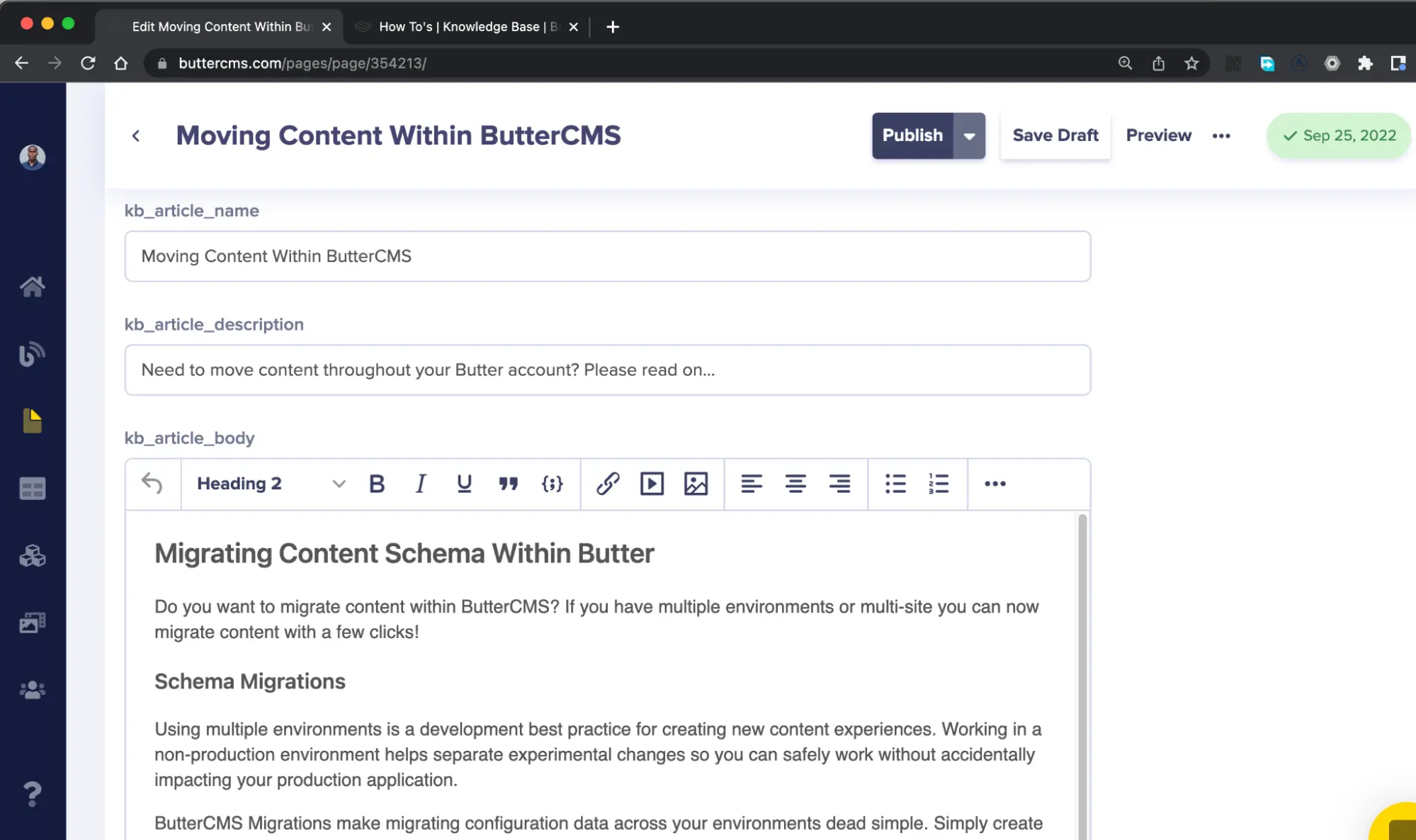Open the Heading 2 style dropdown
This screenshot has height=840, width=1416.
click(271, 484)
